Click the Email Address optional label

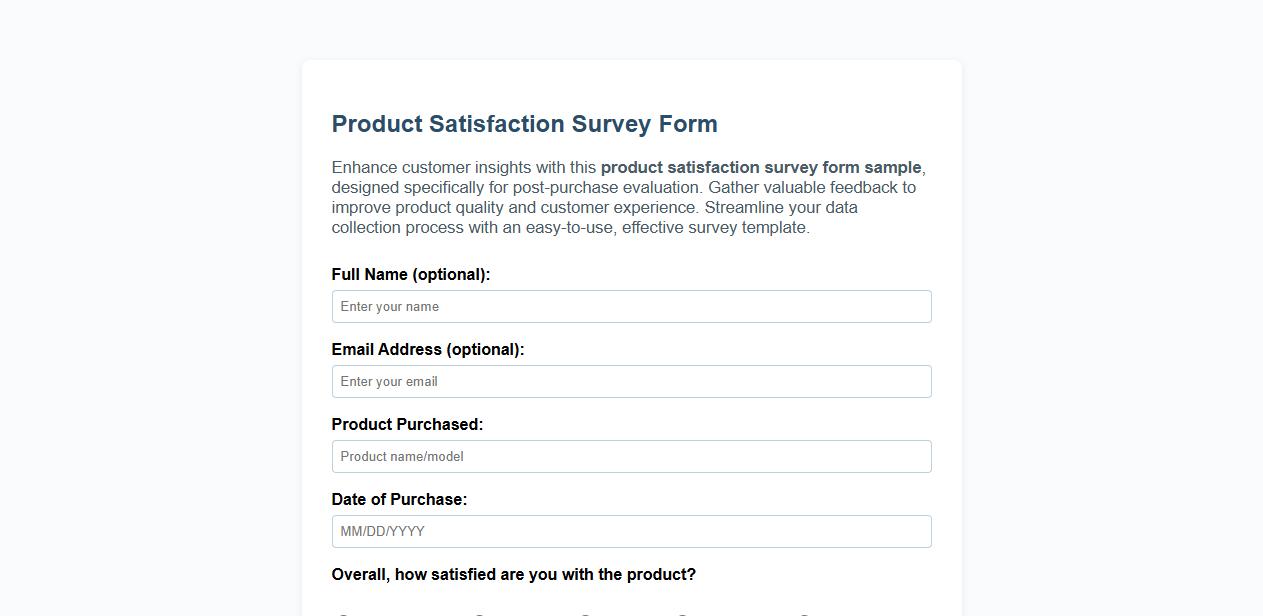[428, 349]
